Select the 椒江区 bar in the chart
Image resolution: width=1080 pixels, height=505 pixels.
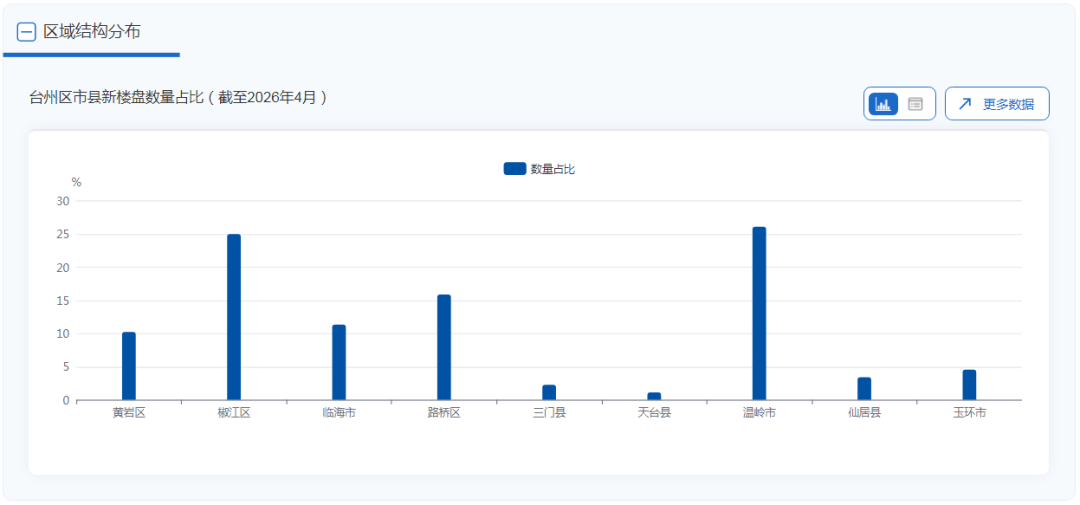tap(234, 317)
